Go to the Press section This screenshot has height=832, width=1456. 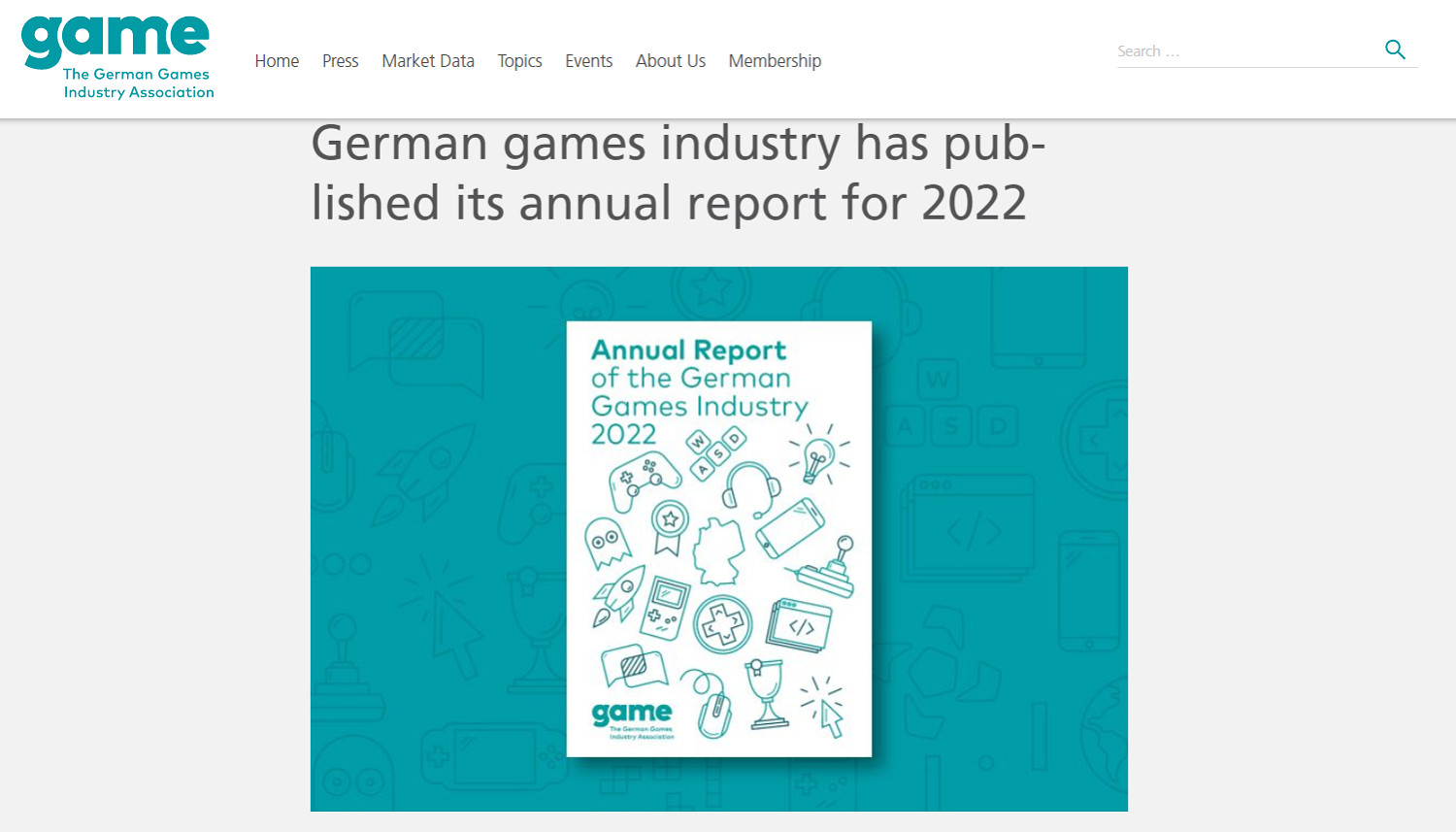pos(340,61)
